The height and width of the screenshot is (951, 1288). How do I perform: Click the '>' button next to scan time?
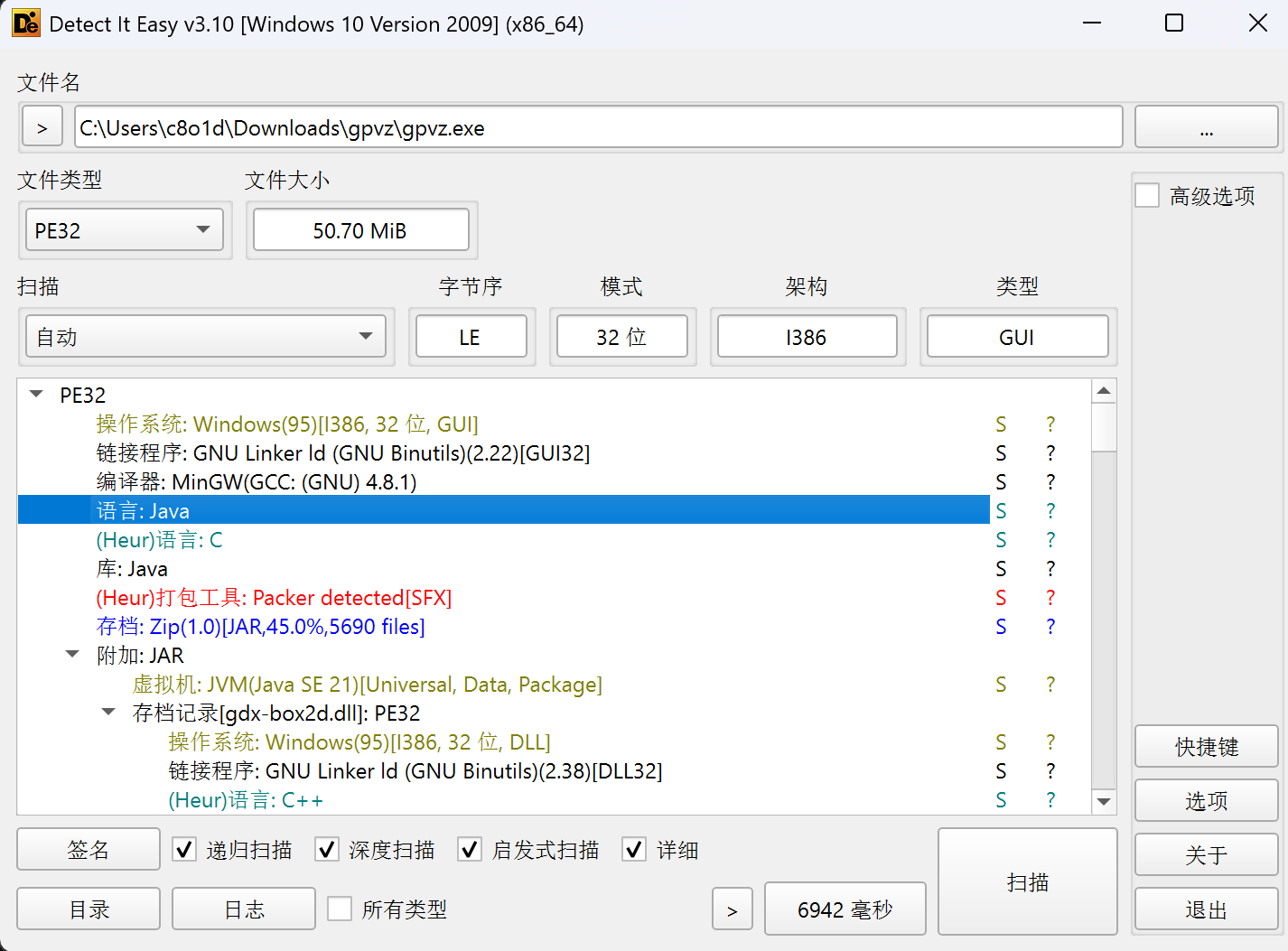click(x=732, y=909)
